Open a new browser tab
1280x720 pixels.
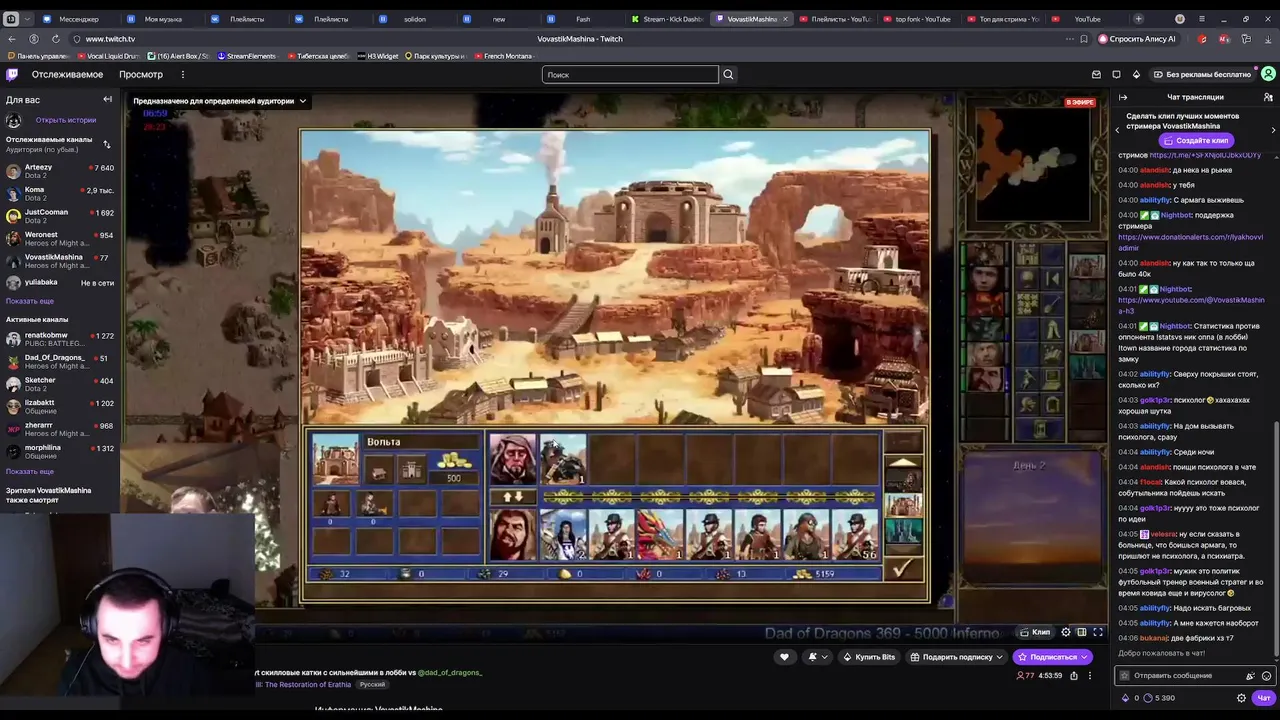click(1138, 19)
